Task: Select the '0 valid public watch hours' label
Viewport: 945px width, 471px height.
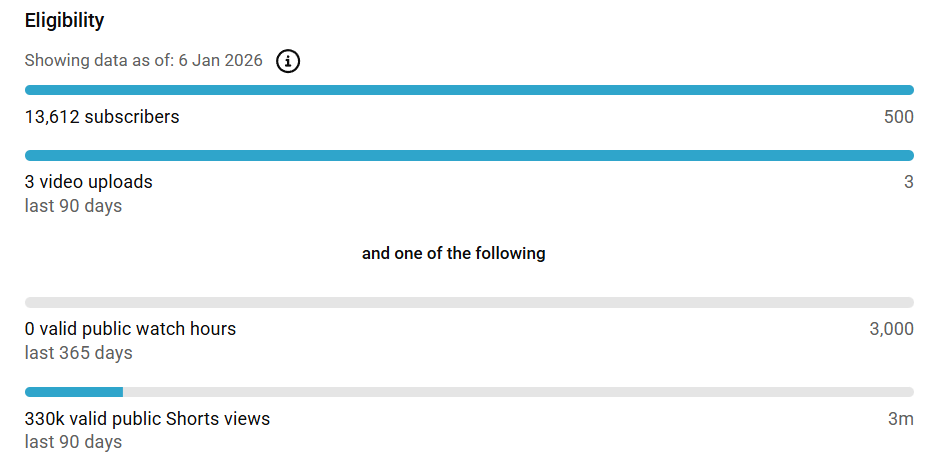Action: [x=130, y=329]
